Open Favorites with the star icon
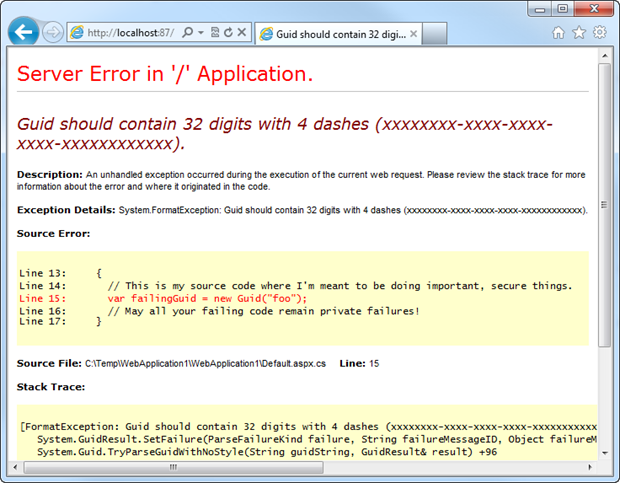This screenshot has height=483, width=620. pos(579,32)
